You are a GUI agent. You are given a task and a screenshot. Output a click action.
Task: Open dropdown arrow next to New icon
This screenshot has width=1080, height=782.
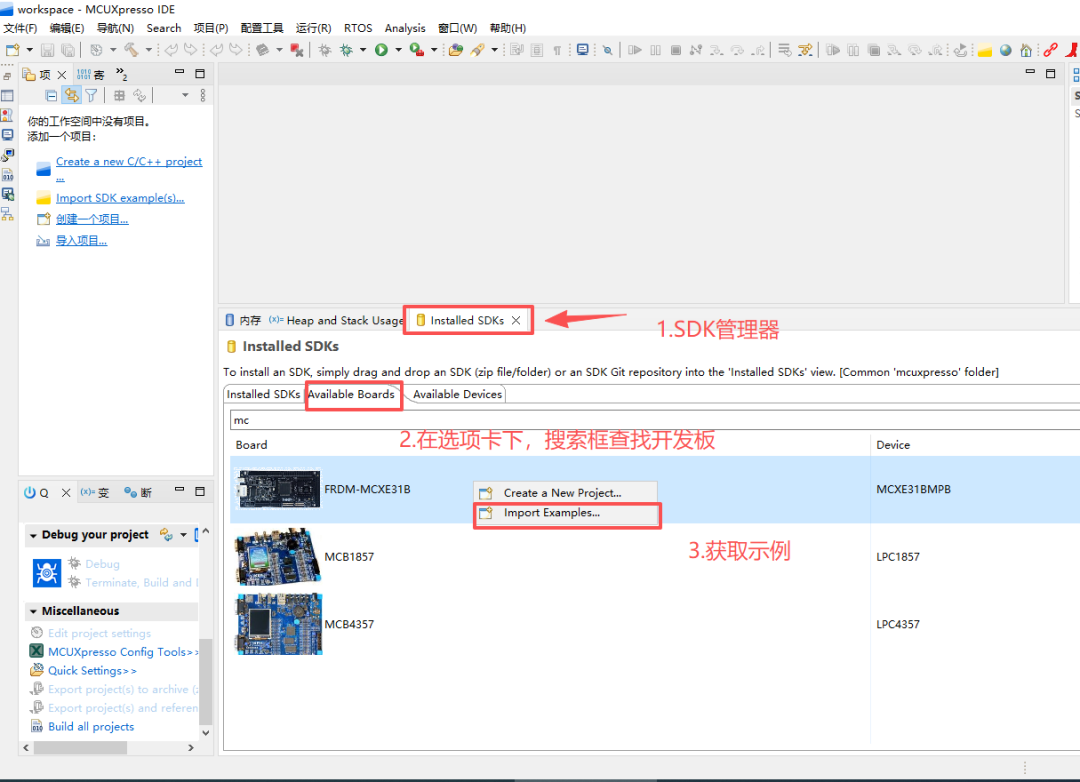tap(30, 50)
